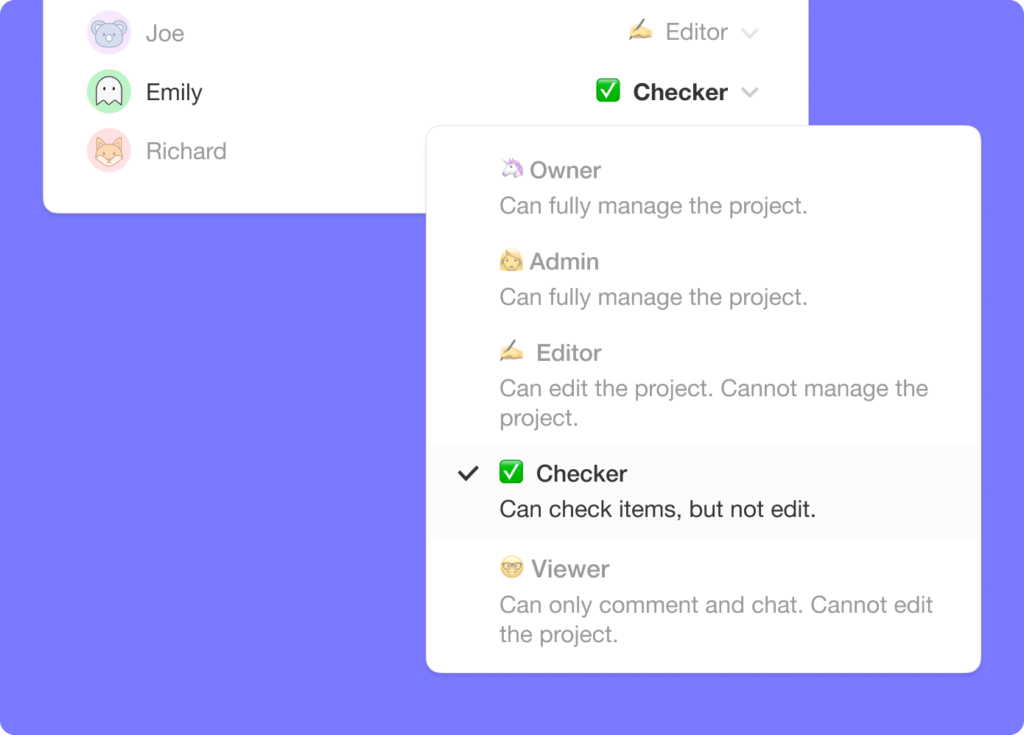Viewport: 1024px width, 735px height.
Task: Click the glasses emoji next to Viewer option
Action: pos(512,568)
